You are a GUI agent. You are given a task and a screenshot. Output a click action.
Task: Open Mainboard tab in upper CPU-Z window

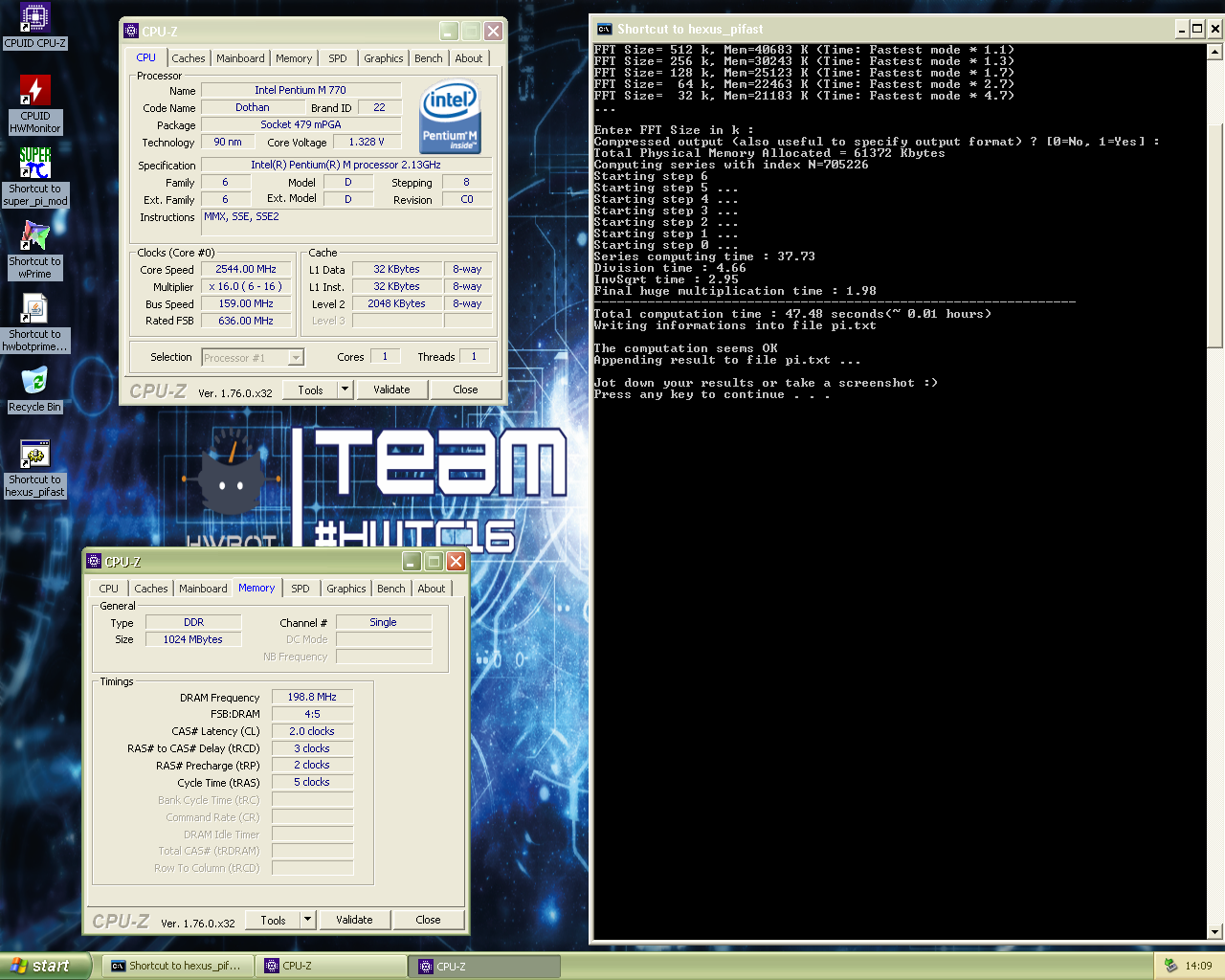pos(240,58)
